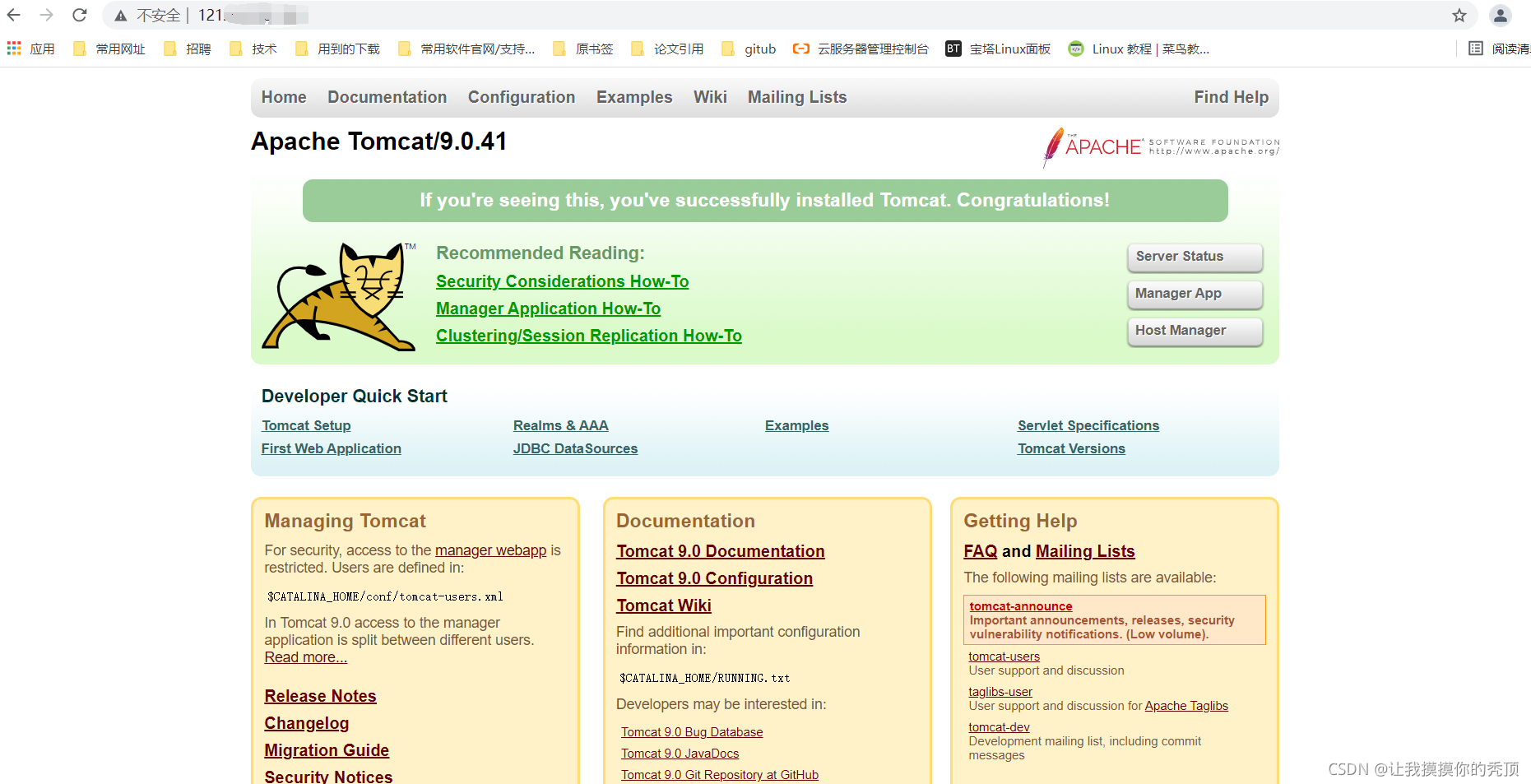Open the apps grid icon in bookmarks bar
1531x784 pixels.
[x=14, y=49]
